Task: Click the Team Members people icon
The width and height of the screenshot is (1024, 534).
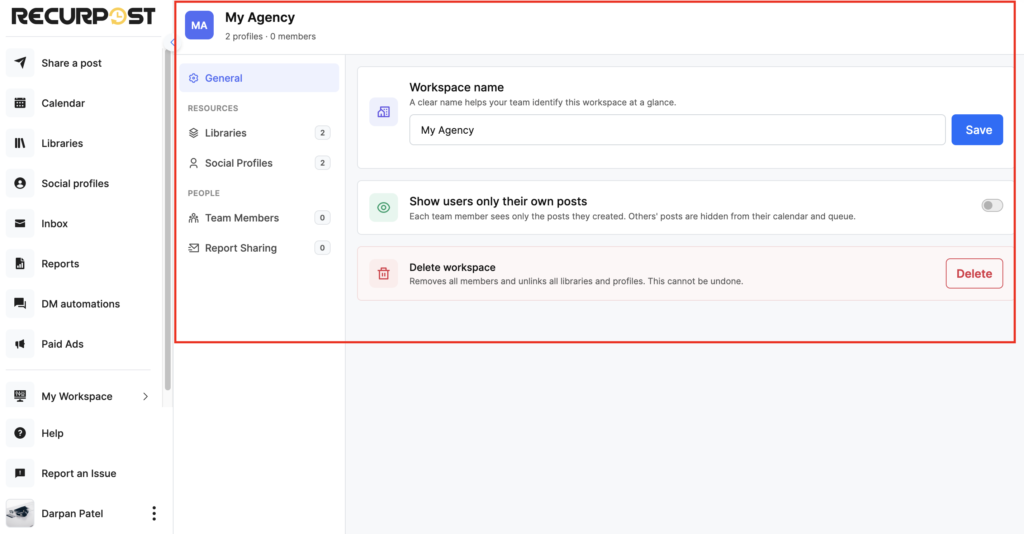Action: tap(193, 217)
